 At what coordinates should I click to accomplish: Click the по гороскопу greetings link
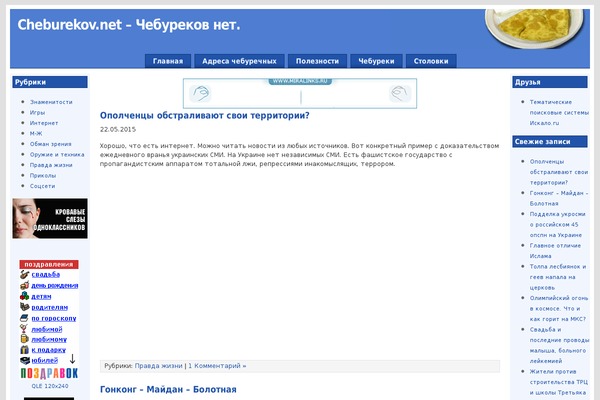54,318
